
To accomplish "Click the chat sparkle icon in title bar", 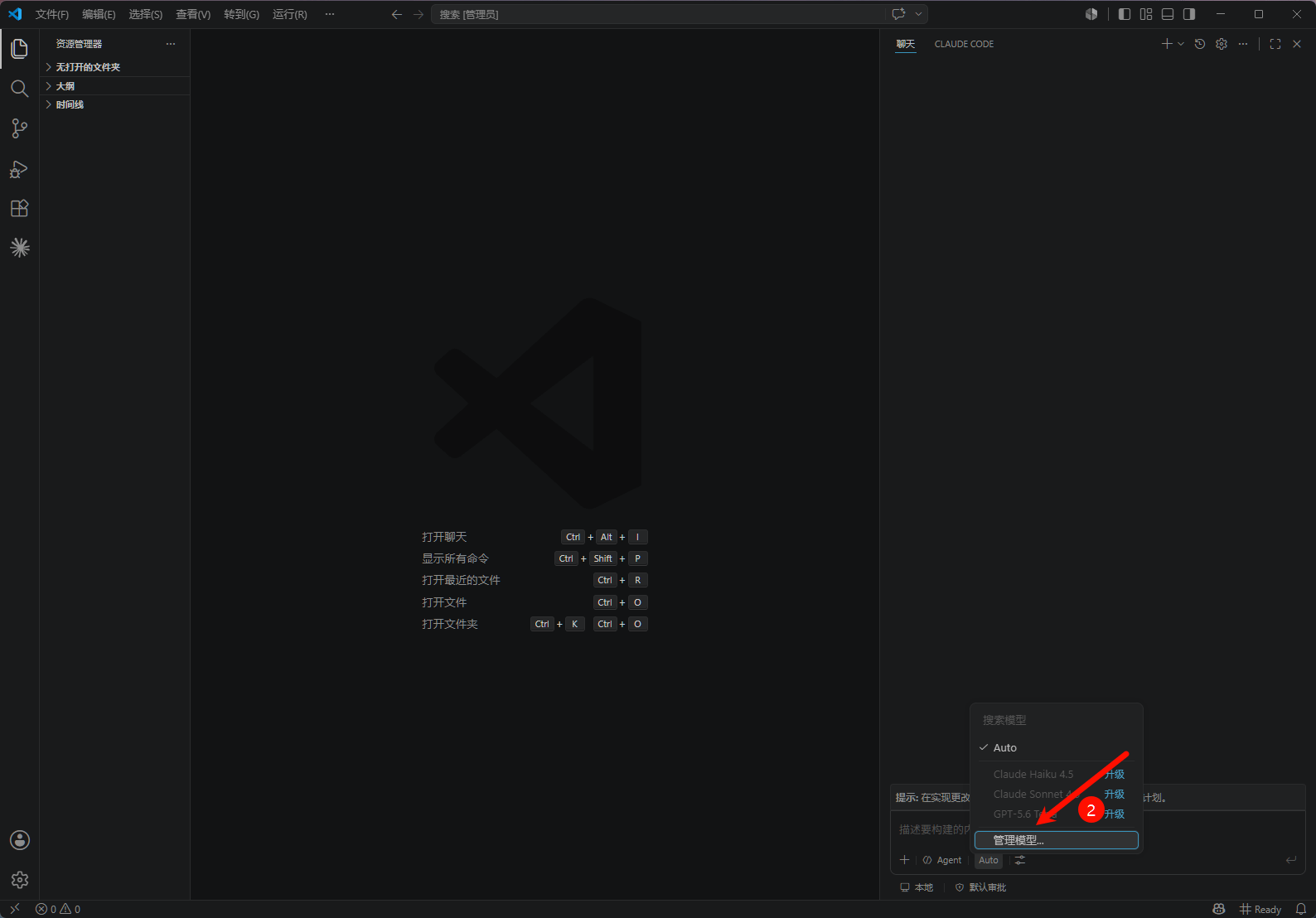I will click(x=898, y=14).
